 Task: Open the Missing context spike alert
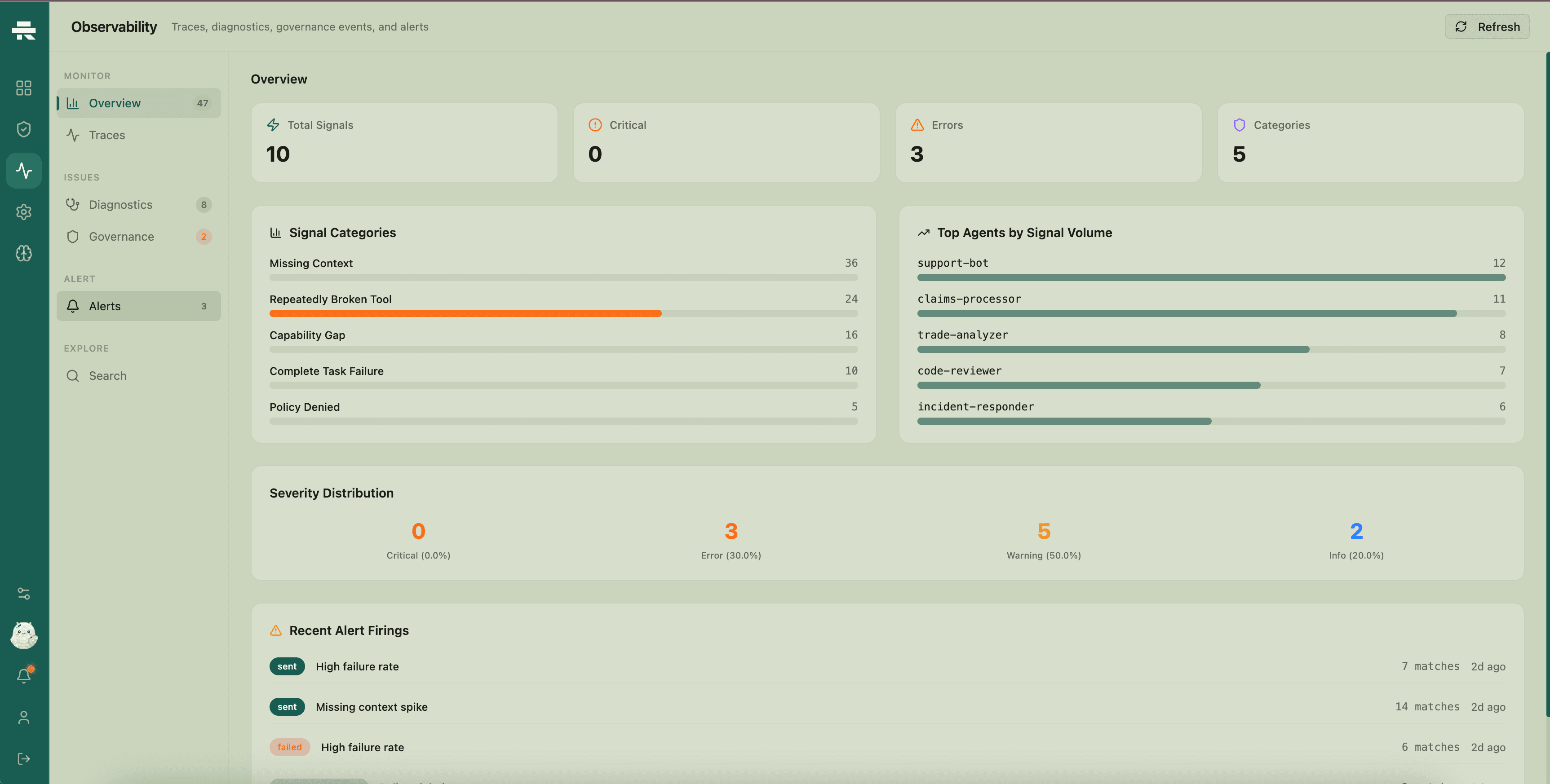887,707
